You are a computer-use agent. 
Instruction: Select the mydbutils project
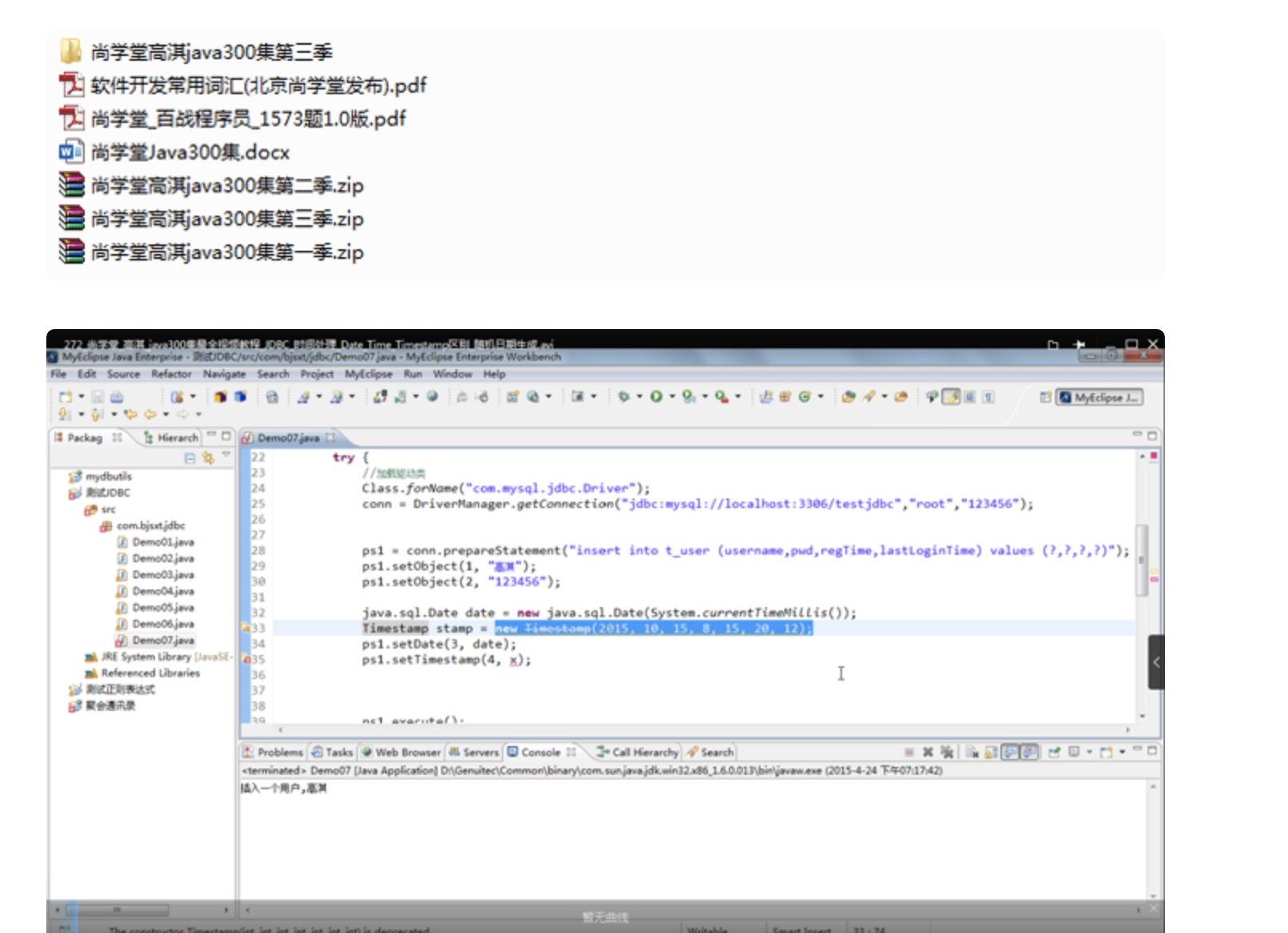(x=101, y=476)
